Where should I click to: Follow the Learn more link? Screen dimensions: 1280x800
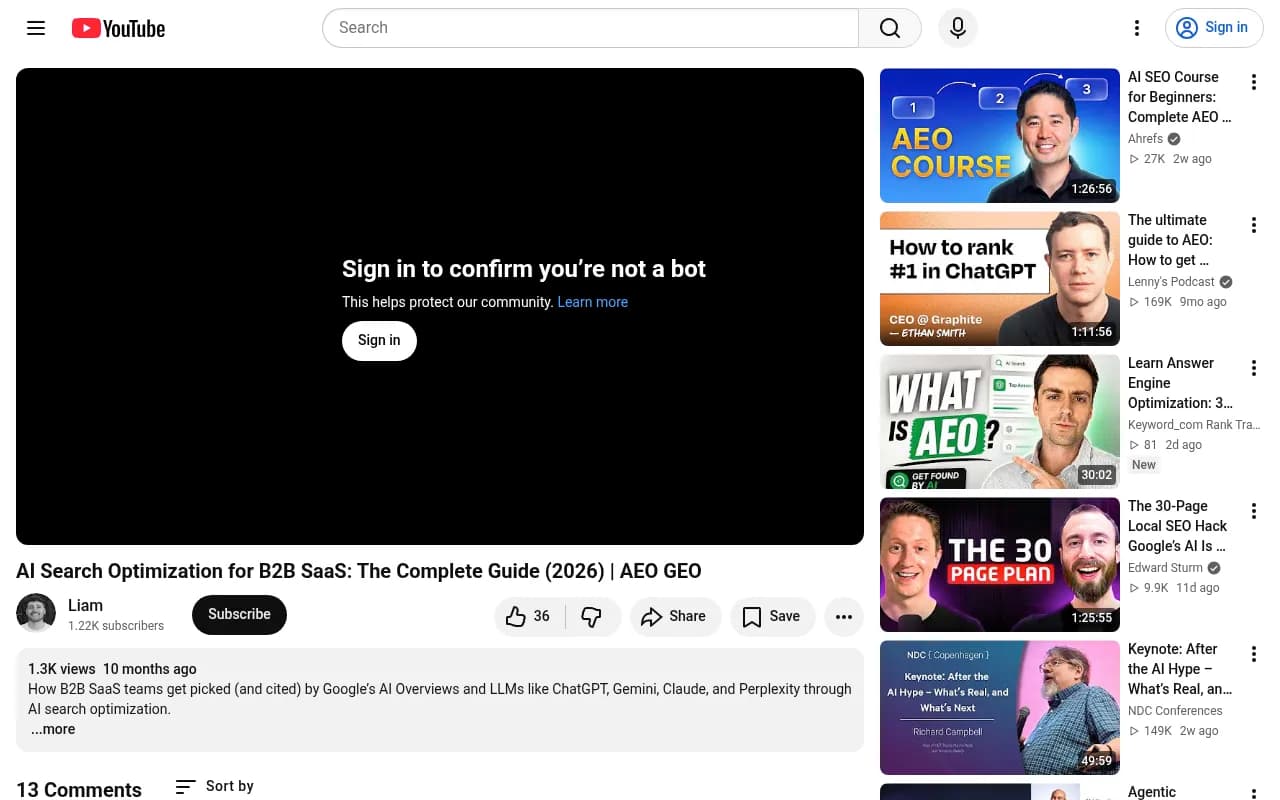coord(593,302)
